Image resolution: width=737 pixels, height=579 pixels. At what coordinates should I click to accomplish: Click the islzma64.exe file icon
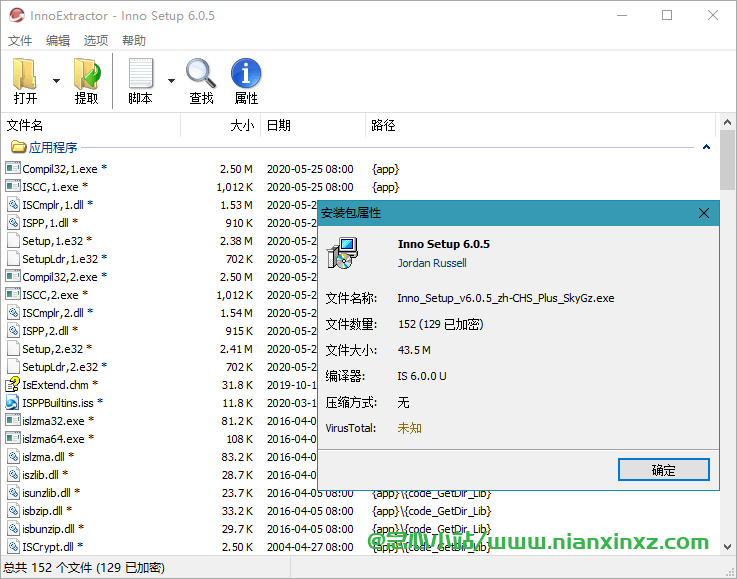point(13,438)
